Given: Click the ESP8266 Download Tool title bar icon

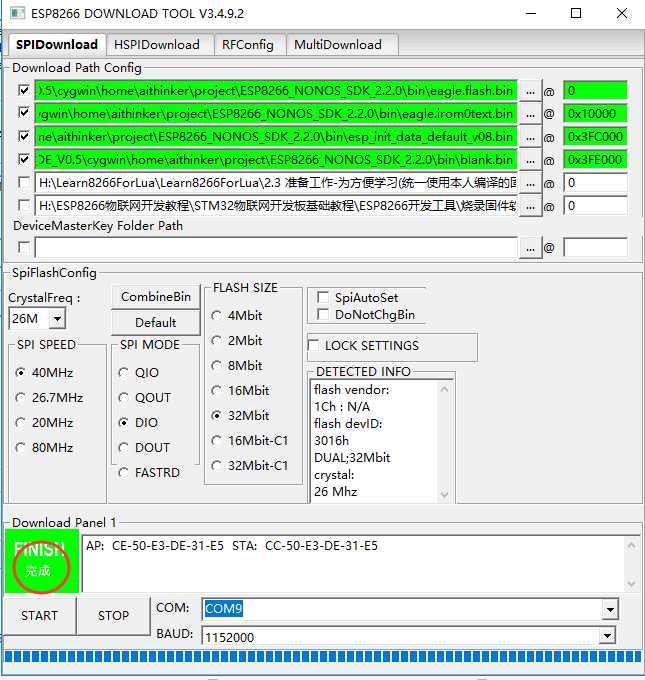Looking at the screenshot, I should (x=17, y=13).
